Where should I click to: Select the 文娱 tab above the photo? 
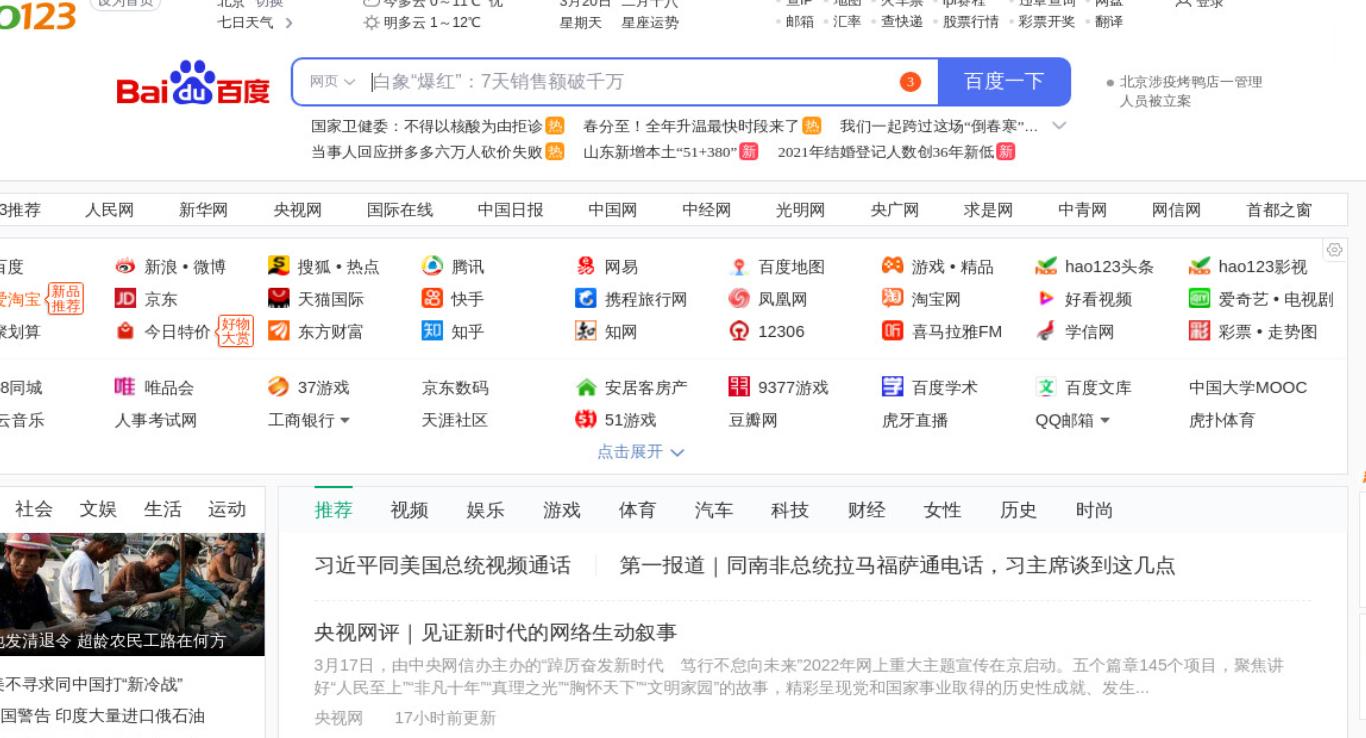[98, 509]
